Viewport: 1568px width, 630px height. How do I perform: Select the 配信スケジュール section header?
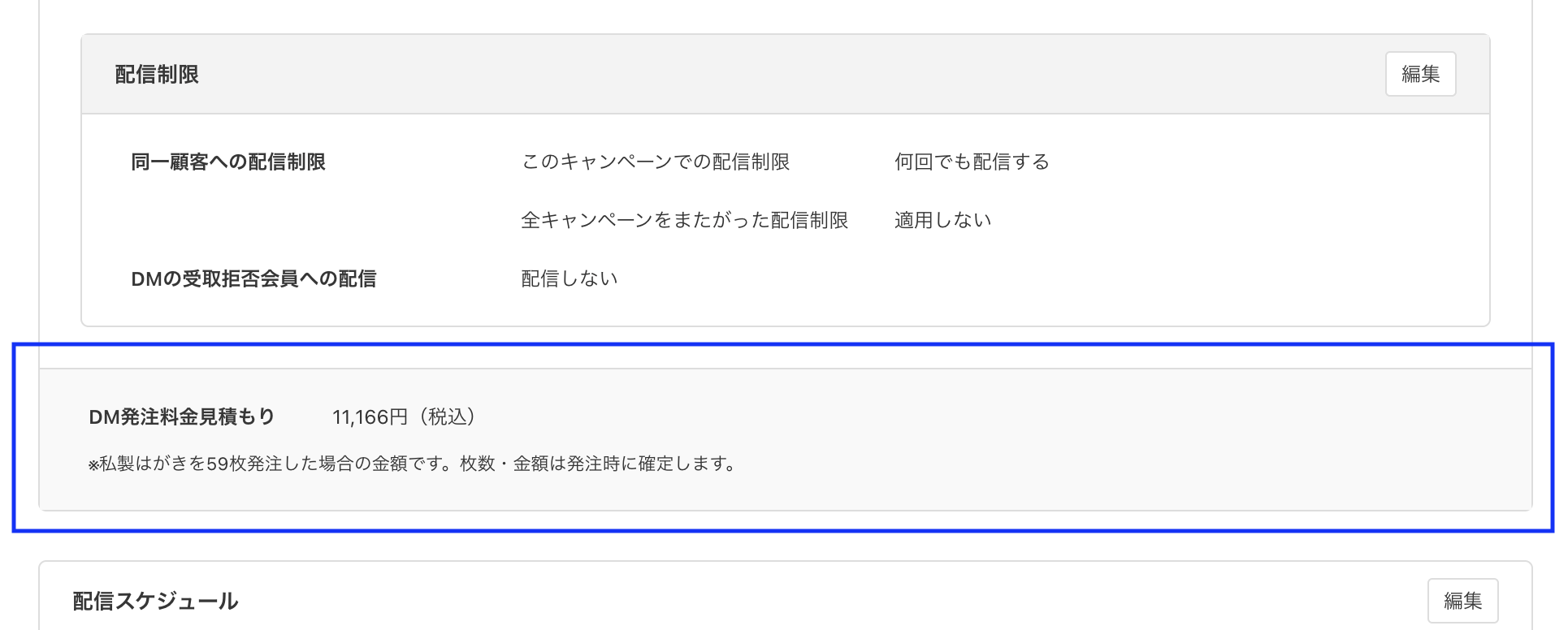[x=154, y=600]
